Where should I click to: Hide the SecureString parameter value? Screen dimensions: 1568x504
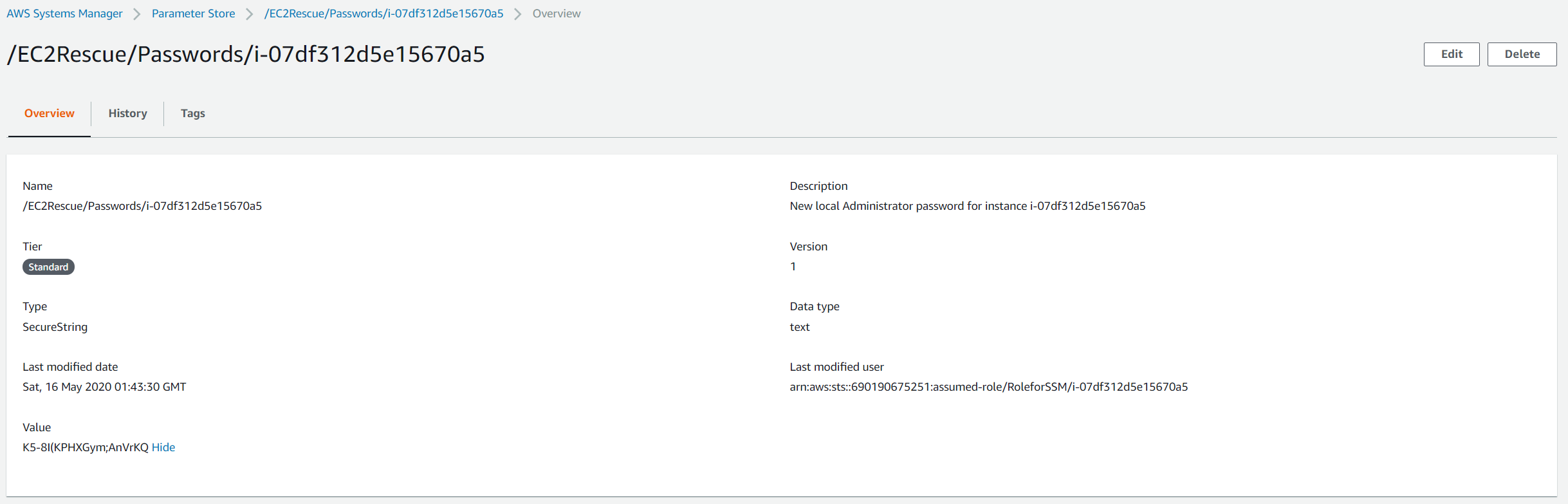pos(163,447)
